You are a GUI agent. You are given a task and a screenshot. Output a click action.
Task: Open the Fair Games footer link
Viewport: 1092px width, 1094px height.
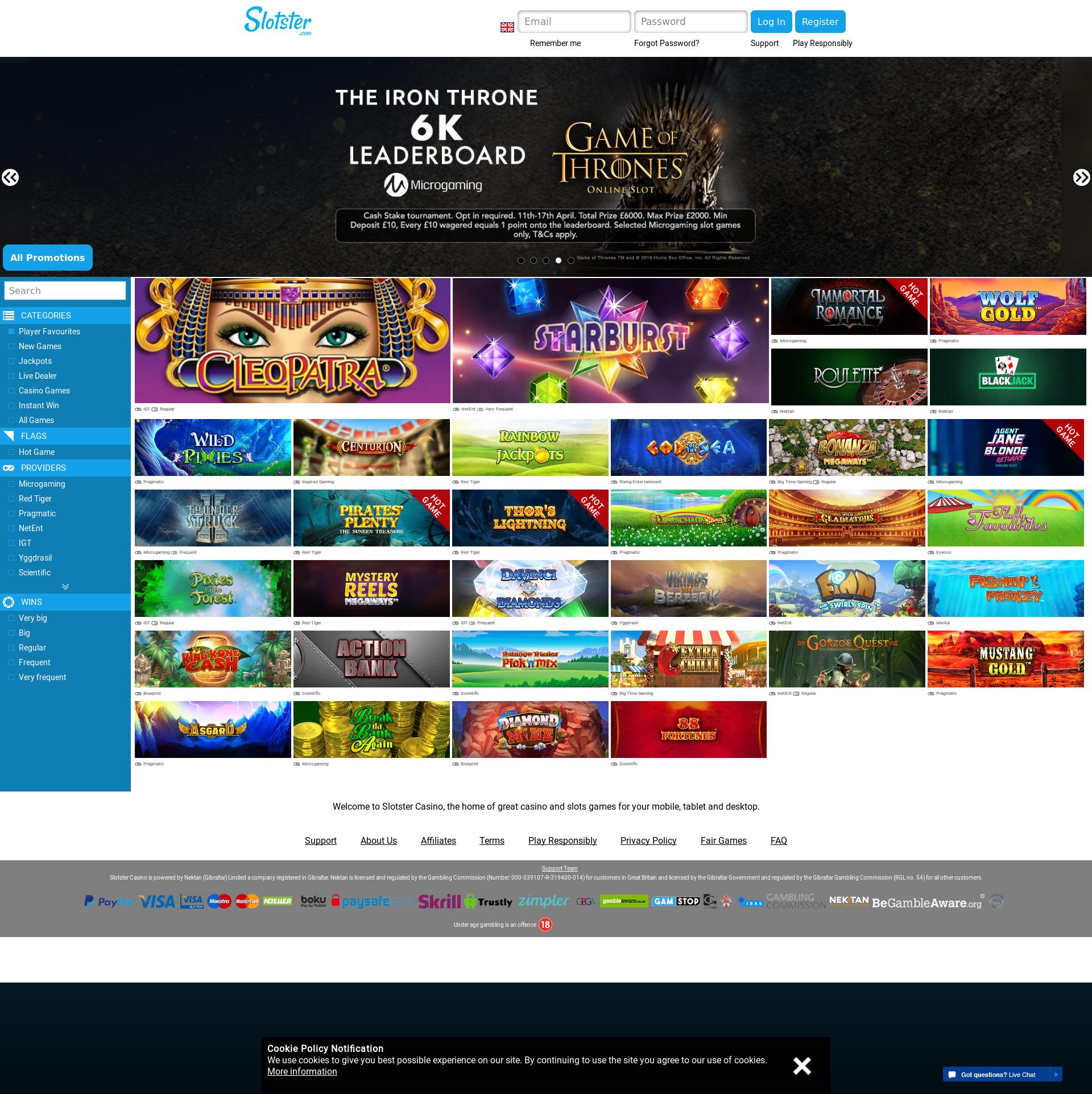pos(723,840)
